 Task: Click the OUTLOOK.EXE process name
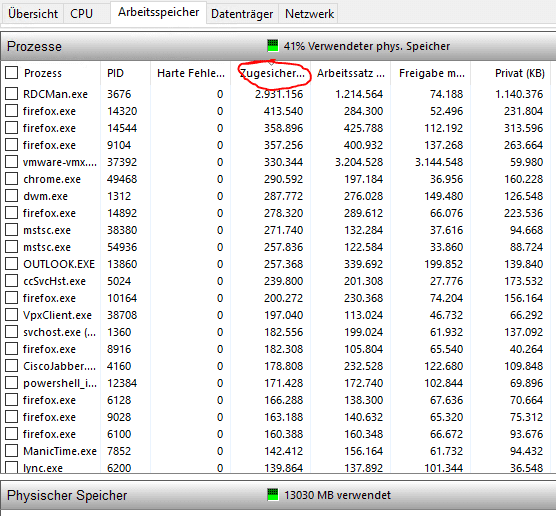point(59,264)
